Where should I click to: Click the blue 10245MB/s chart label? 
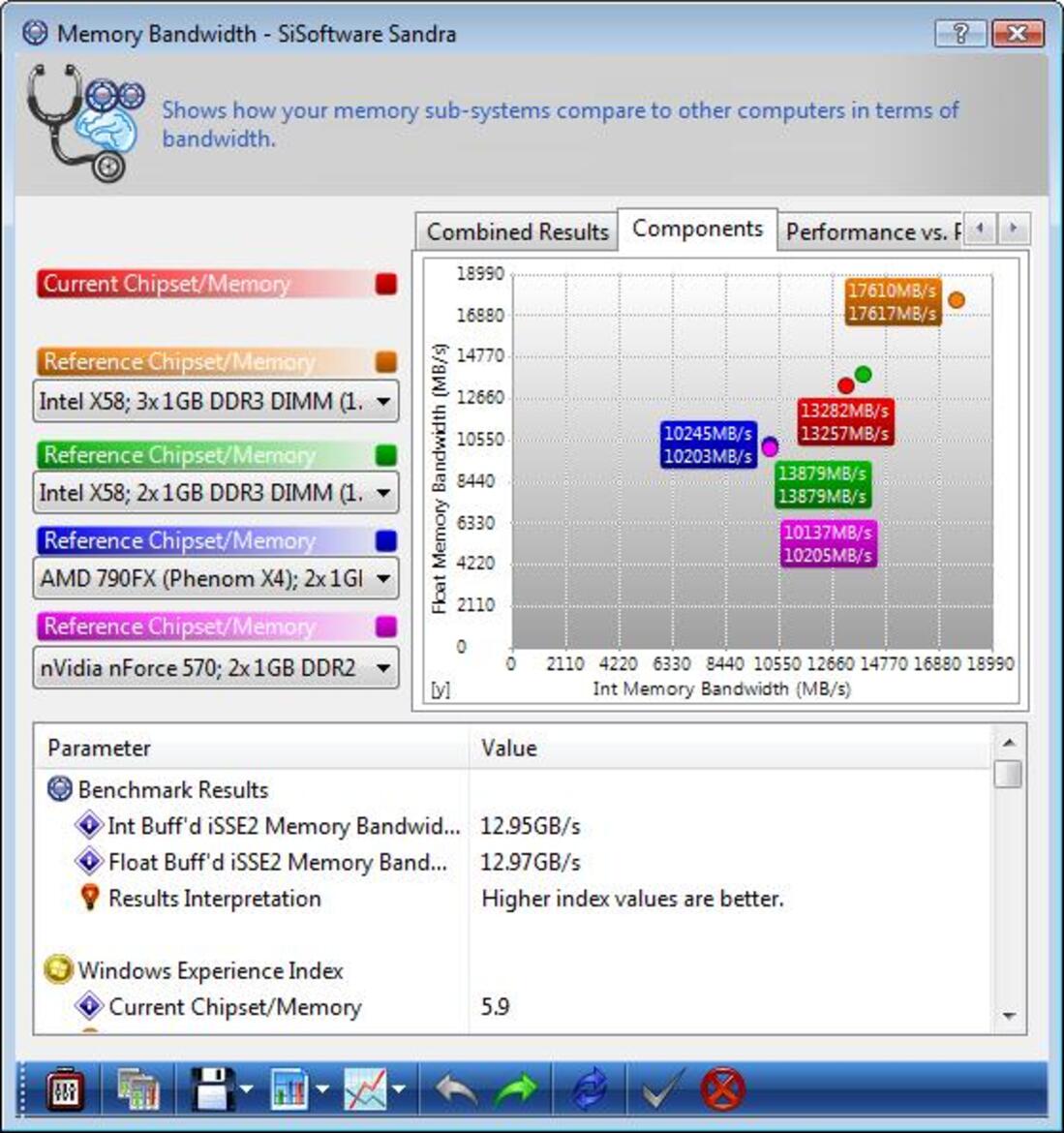709,444
